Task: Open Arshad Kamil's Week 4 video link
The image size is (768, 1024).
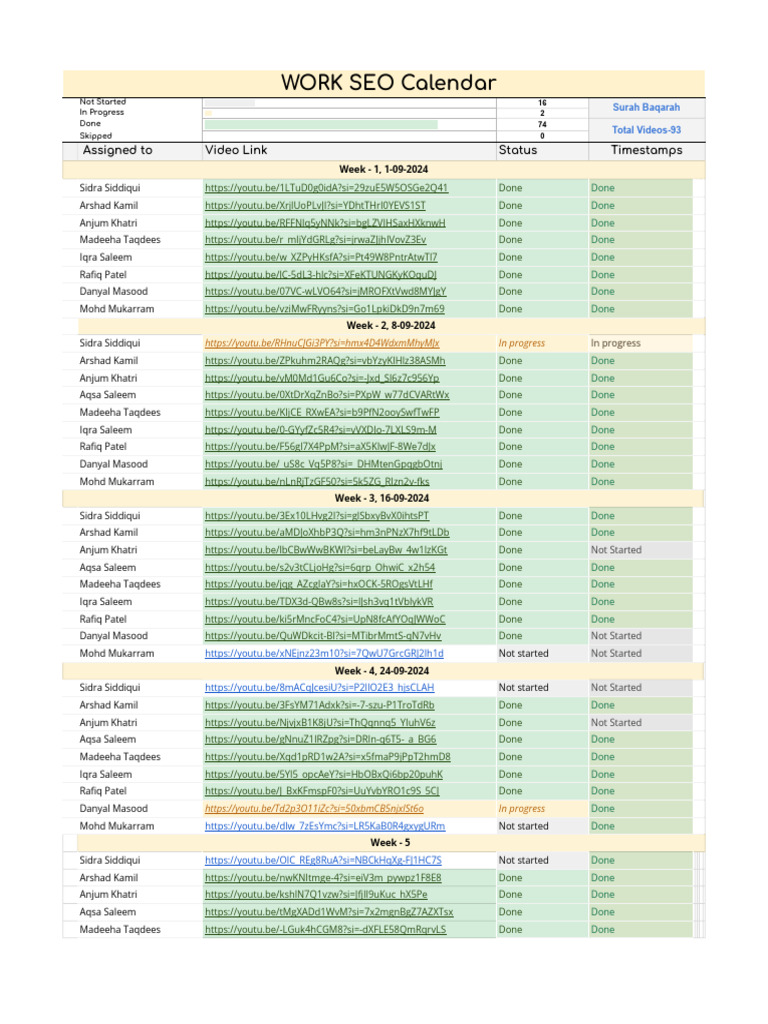Action: (x=319, y=705)
